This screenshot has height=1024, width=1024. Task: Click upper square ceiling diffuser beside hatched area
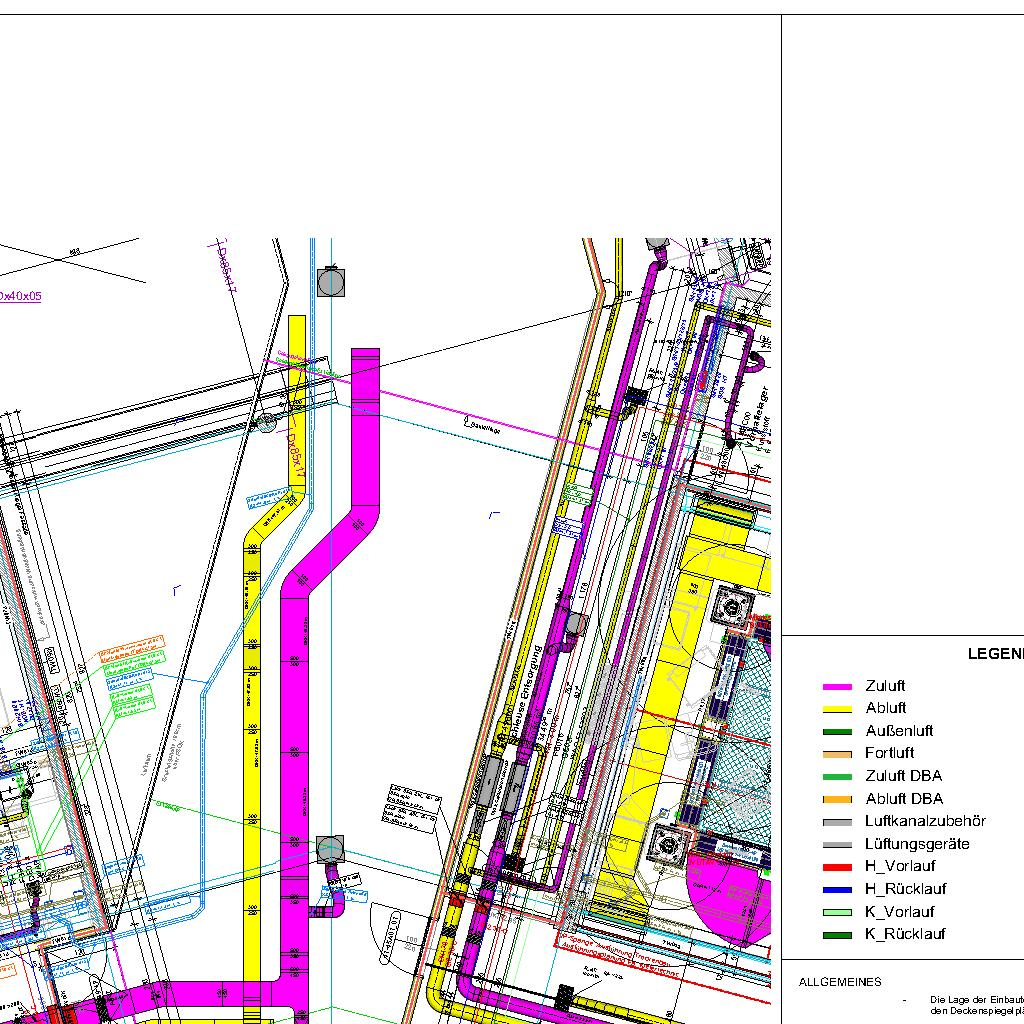click(x=738, y=605)
